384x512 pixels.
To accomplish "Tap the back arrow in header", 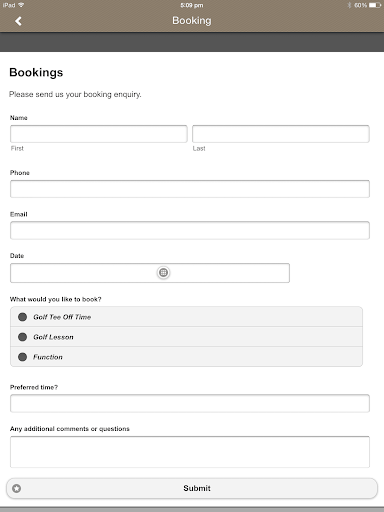I will point(18,21).
